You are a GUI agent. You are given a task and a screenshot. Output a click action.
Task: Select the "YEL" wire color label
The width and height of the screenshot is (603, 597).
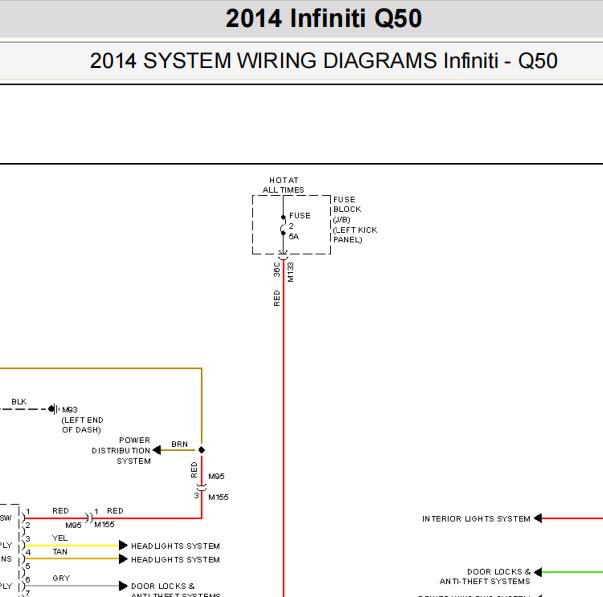60,538
